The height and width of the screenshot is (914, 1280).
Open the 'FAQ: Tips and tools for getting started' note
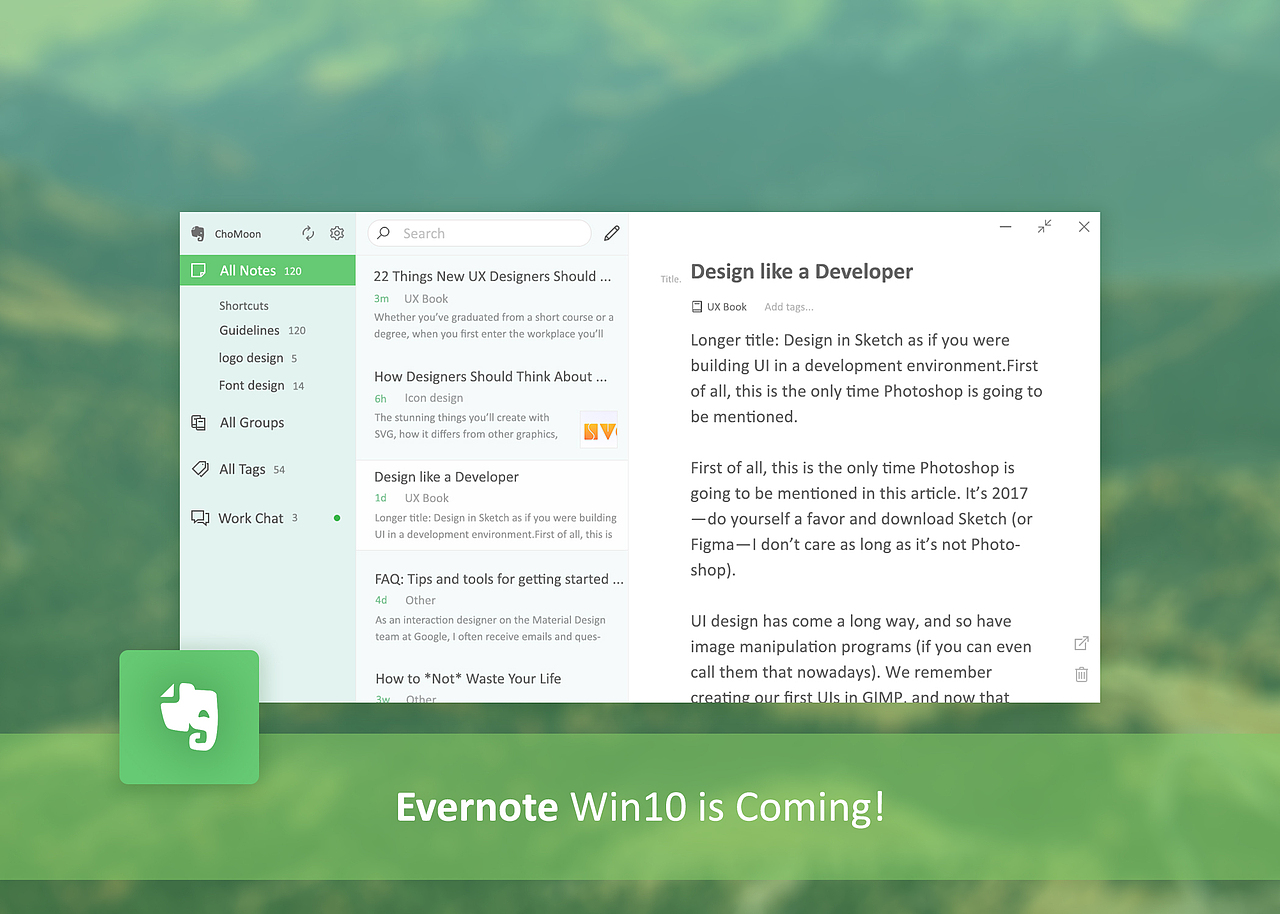tap(492, 607)
